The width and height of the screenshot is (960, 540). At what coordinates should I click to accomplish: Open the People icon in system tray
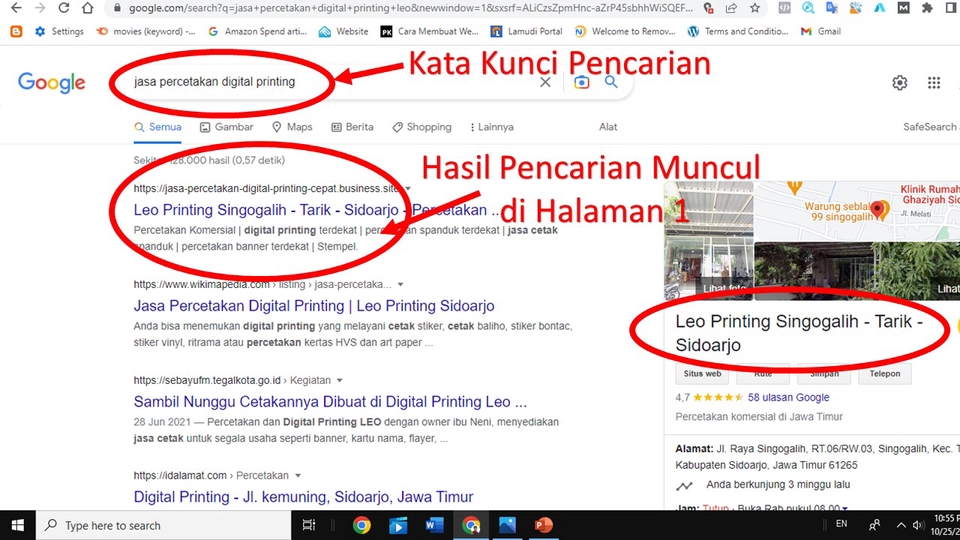[x=874, y=525]
